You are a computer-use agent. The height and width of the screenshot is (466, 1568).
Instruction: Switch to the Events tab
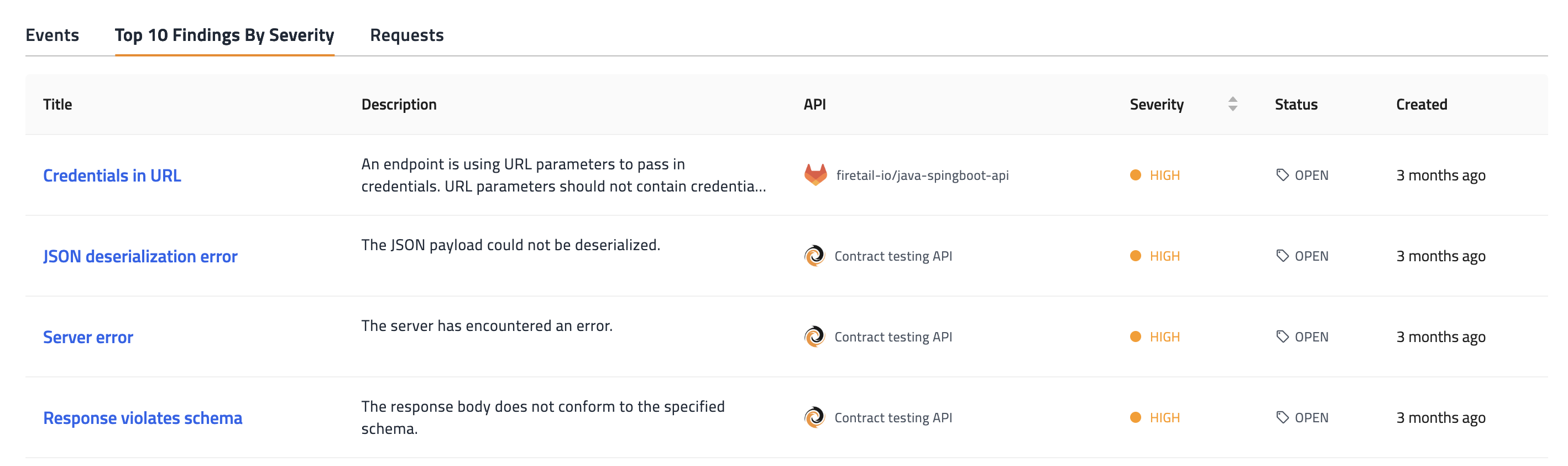pos(53,35)
